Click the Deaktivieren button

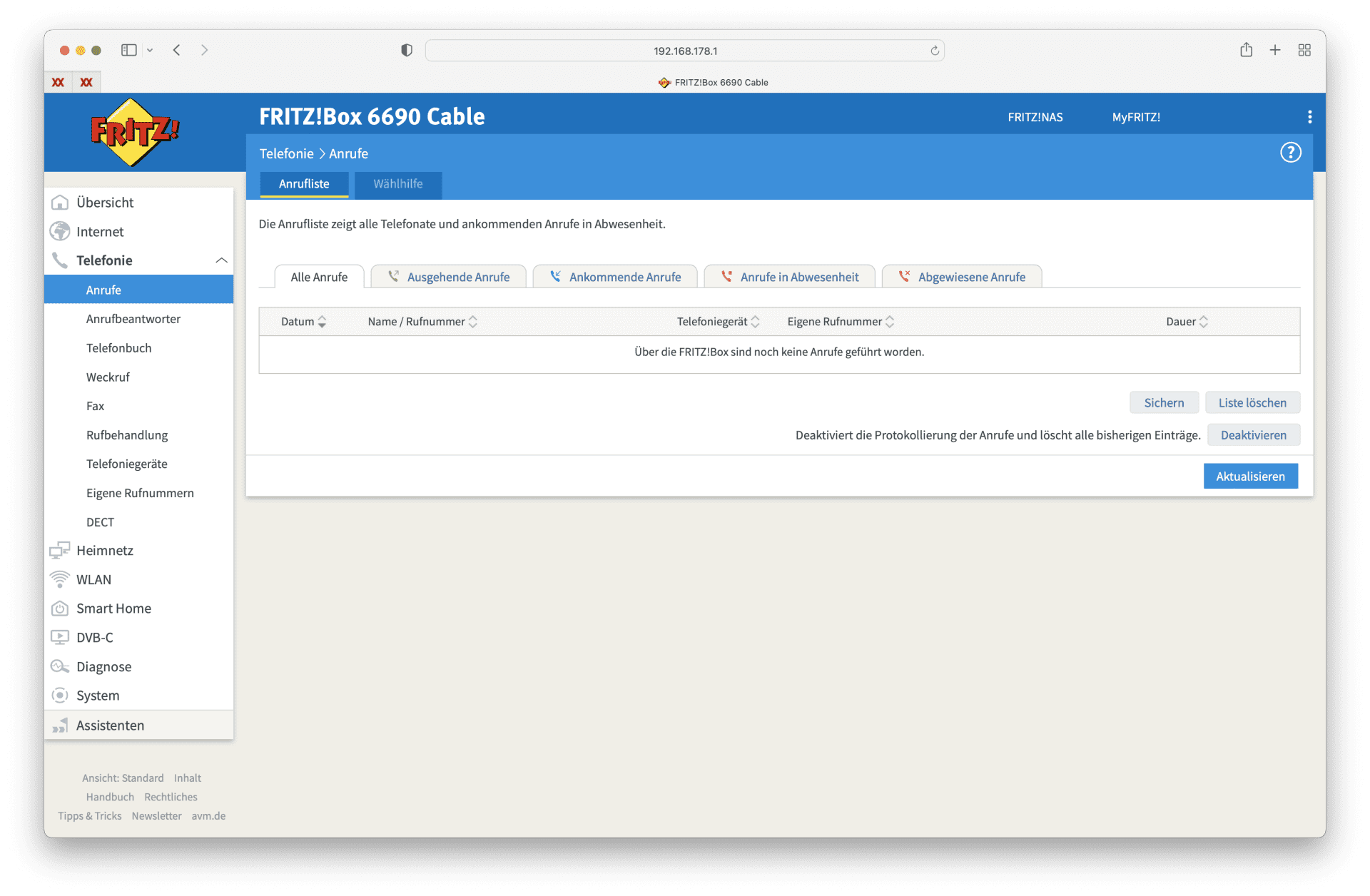(1254, 435)
